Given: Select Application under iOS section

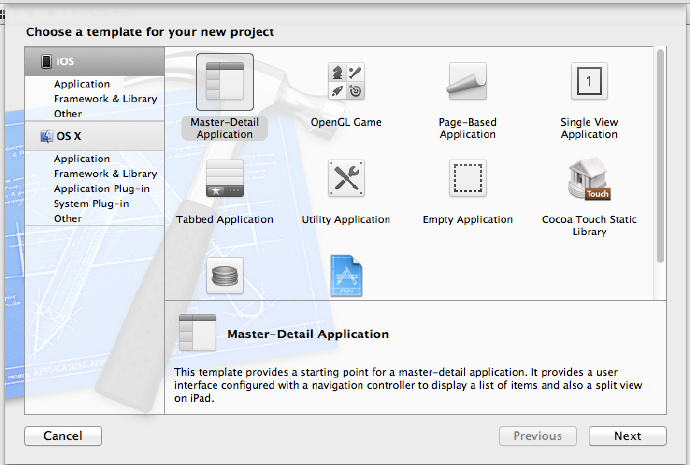Looking at the screenshot, I should click(x=82, y=84).
